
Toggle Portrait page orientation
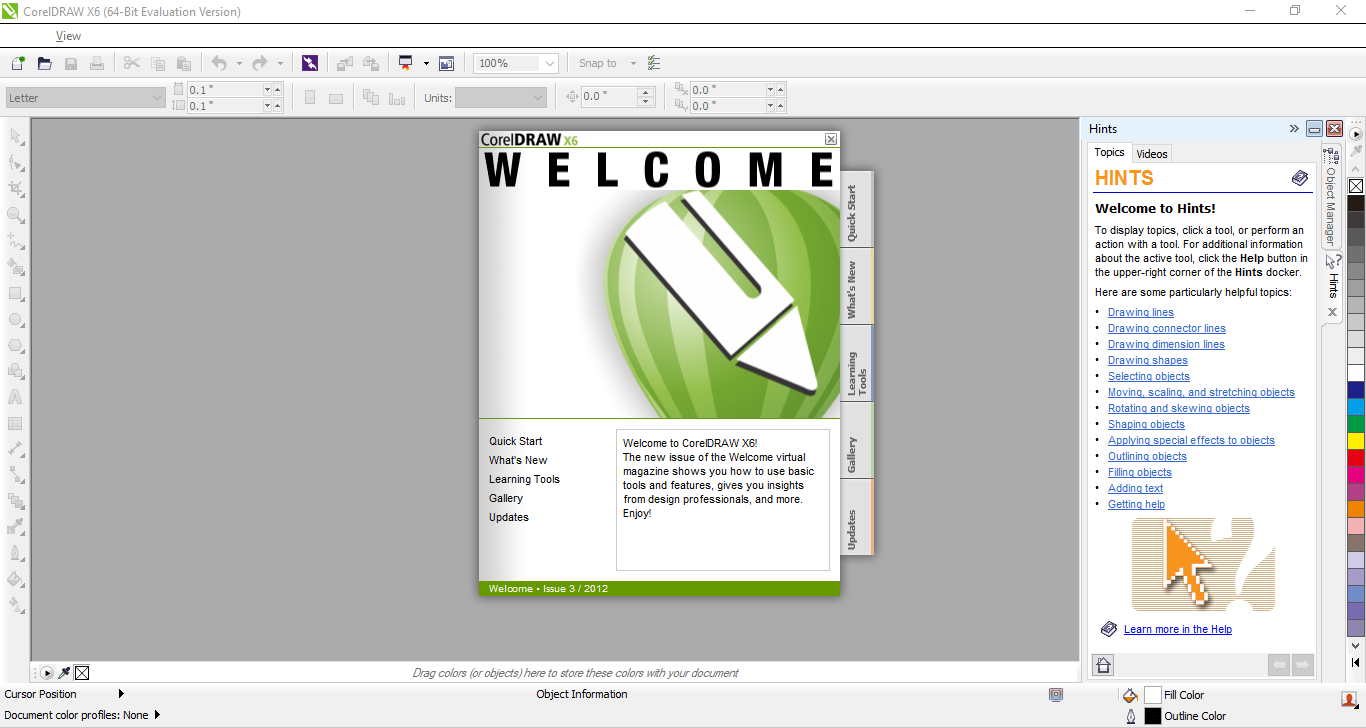(x=310, y=98)
